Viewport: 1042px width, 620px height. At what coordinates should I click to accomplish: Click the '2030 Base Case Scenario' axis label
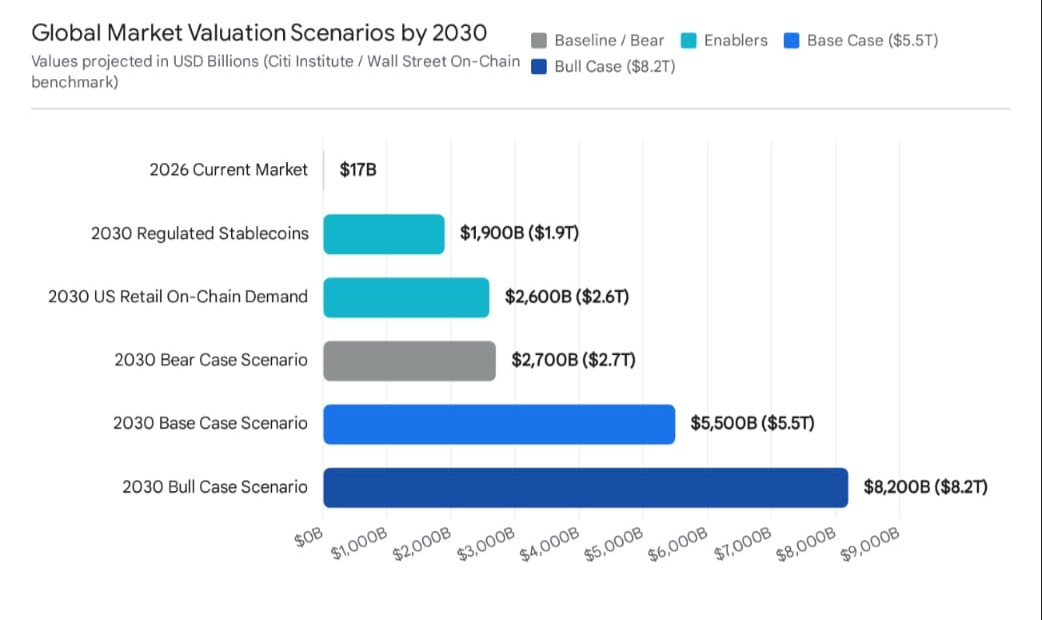pos(211,423)
